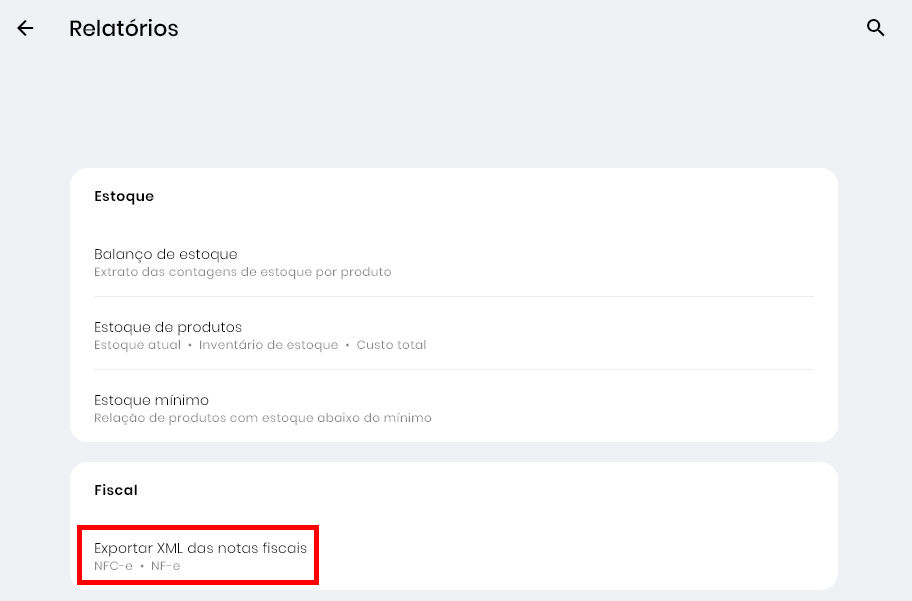Click the NF-e label
912x601 pixels.
166,566
